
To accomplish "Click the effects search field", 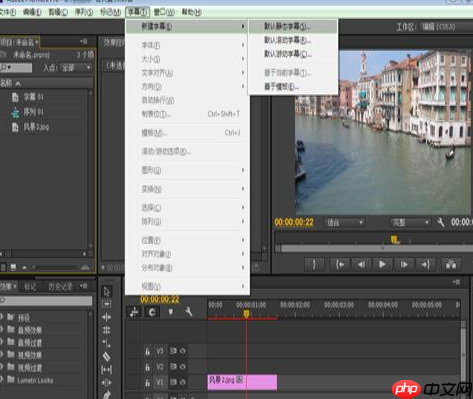I will [47, 301].
